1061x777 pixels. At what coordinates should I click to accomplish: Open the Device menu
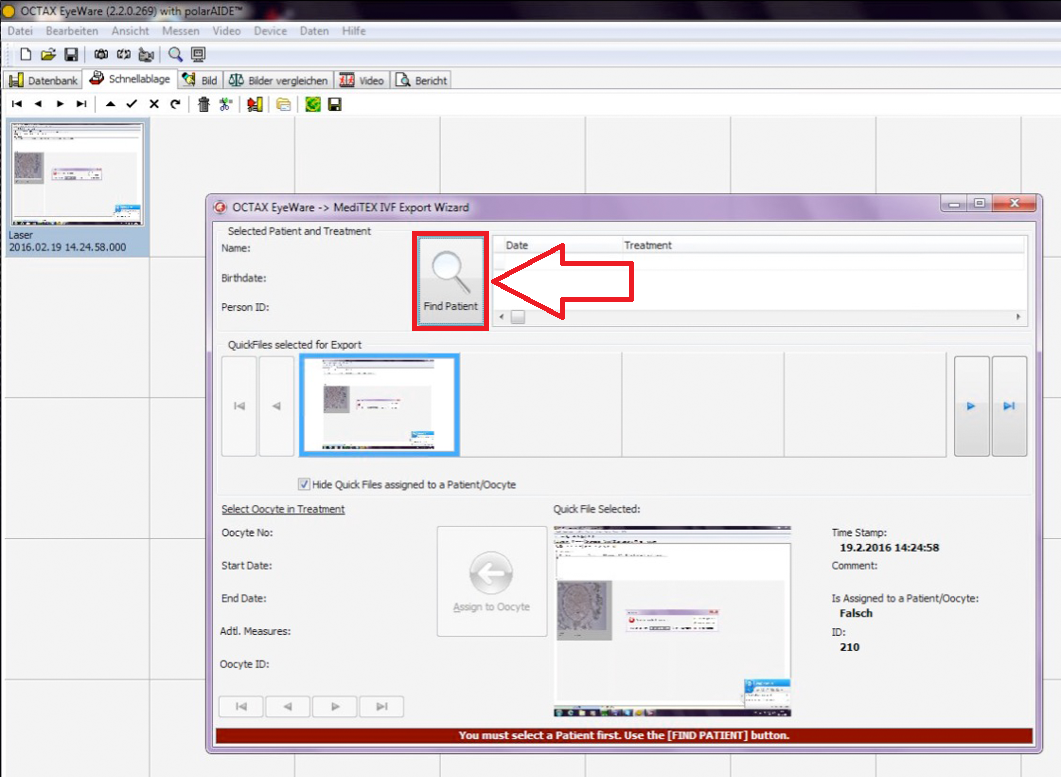coord(270,30)
